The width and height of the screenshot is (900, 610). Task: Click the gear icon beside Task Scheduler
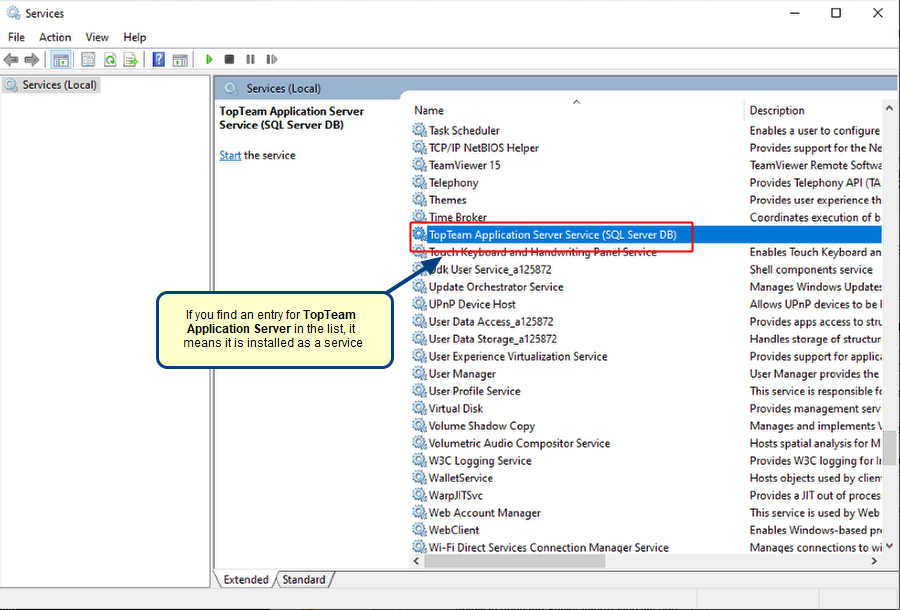420,130
